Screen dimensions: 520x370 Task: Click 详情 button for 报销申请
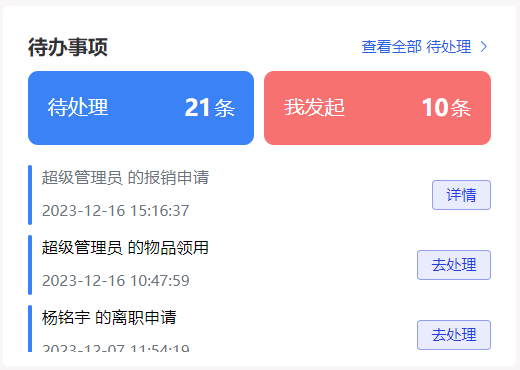coord(461,195)
